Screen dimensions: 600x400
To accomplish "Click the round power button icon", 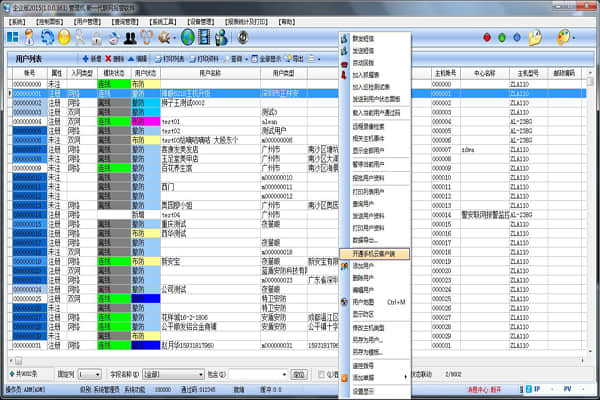I will [x=243, y=38].
